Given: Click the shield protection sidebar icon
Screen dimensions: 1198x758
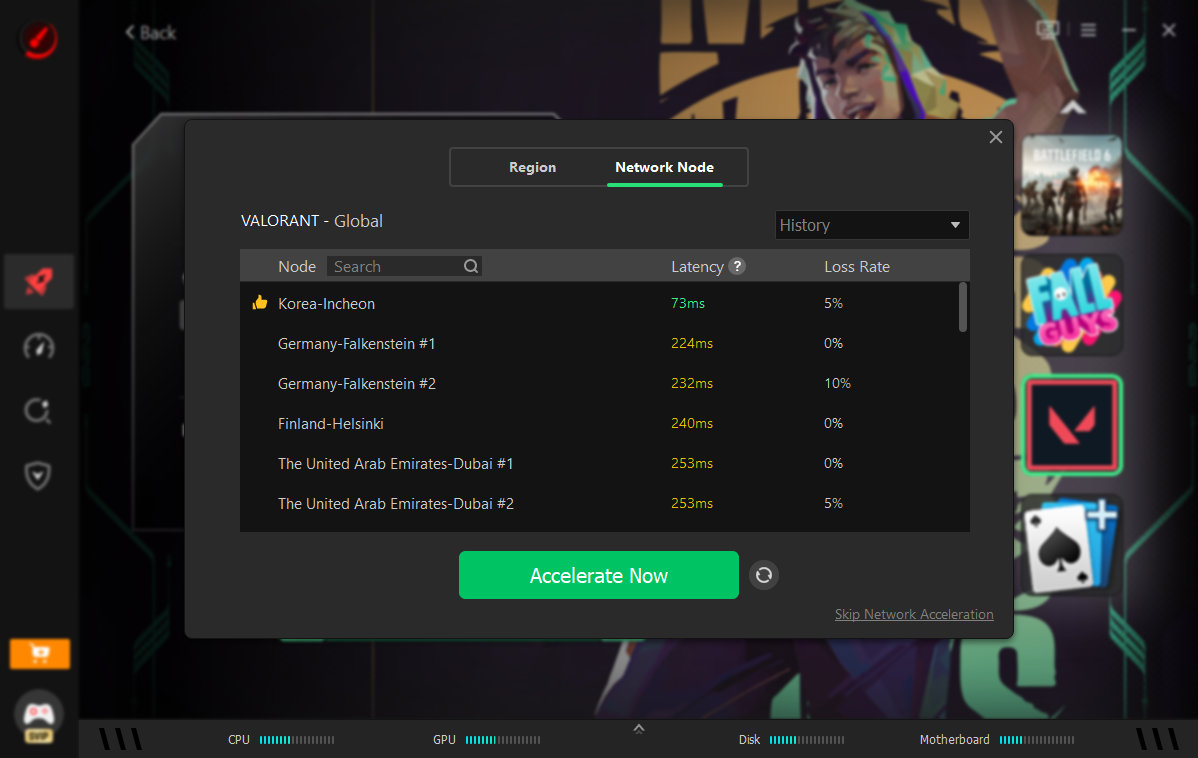Looking at the screenshot, I should (x=38, y=475).
